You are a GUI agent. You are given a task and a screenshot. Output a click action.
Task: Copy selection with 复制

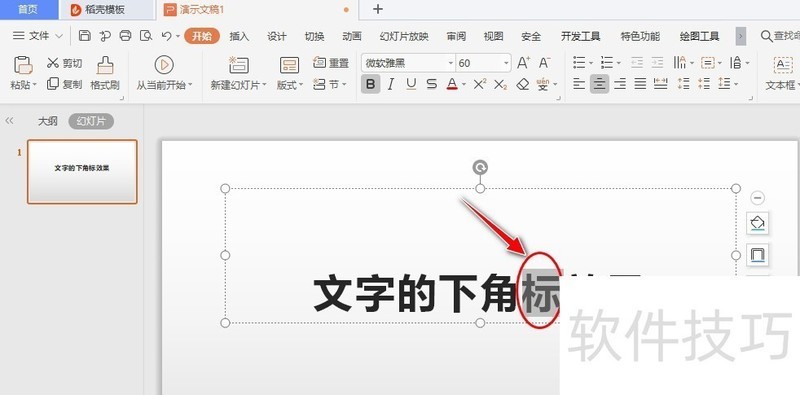pos(64,84)
